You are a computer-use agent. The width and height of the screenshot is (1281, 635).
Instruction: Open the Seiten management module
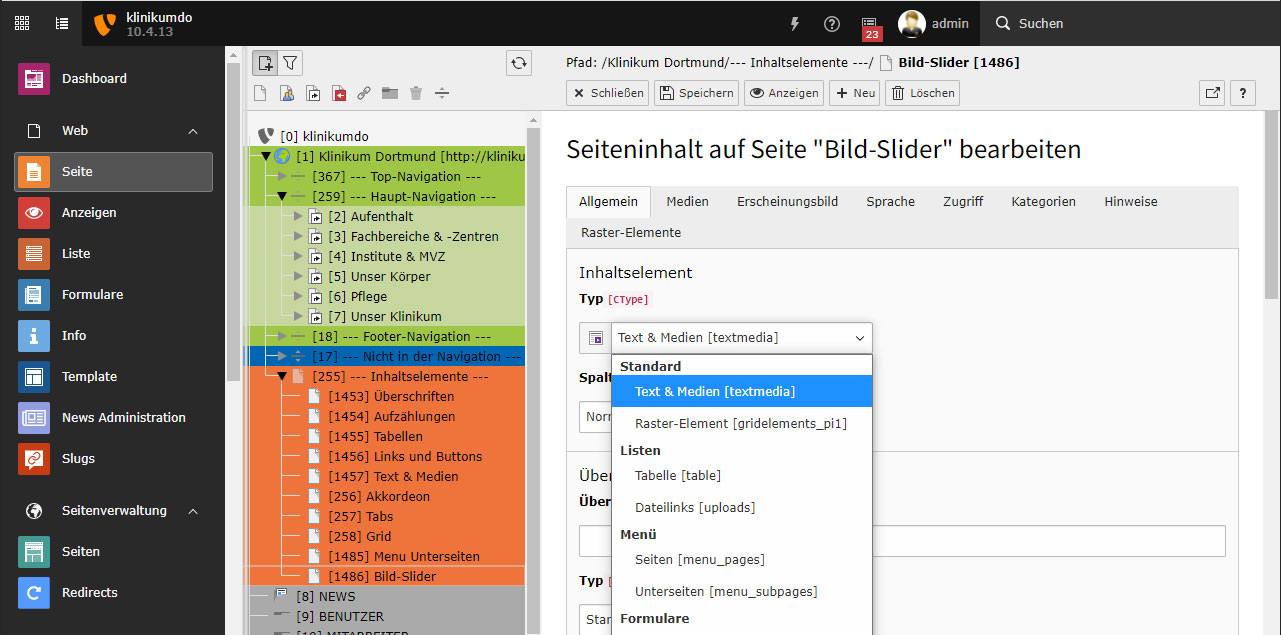pos(113,551)
